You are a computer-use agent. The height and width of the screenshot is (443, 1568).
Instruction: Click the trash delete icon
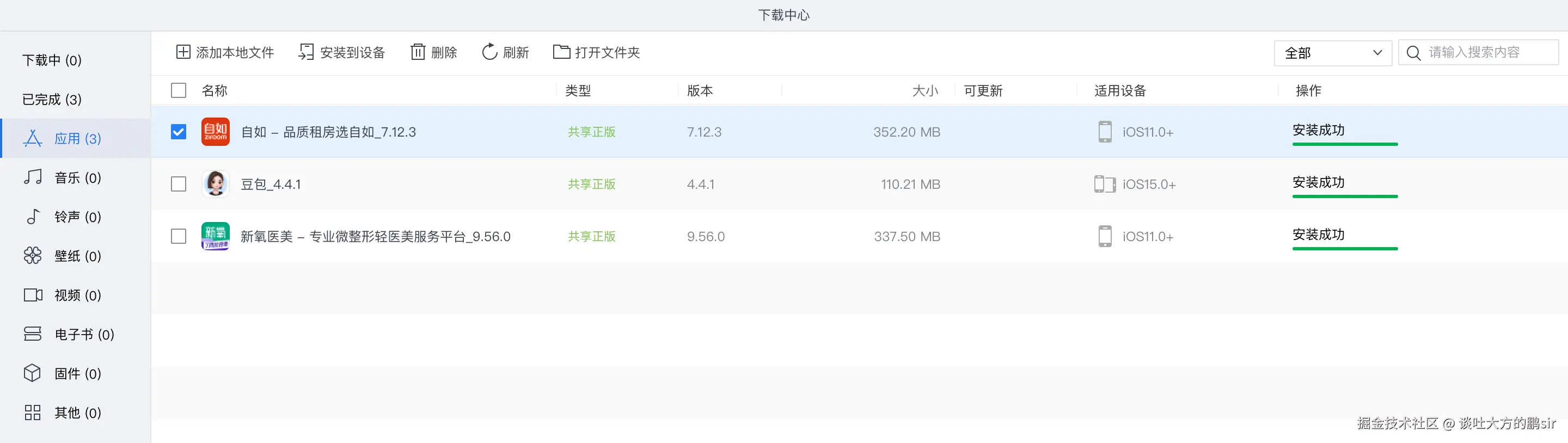pyautogui.click(x=418, y=52)
